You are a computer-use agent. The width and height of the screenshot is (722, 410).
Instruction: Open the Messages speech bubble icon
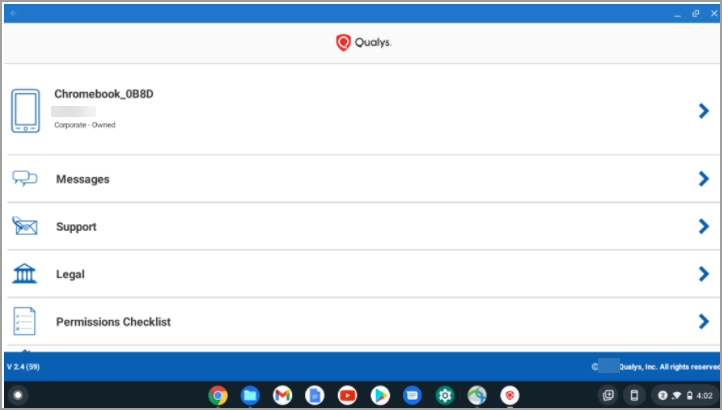coord(25,178)
